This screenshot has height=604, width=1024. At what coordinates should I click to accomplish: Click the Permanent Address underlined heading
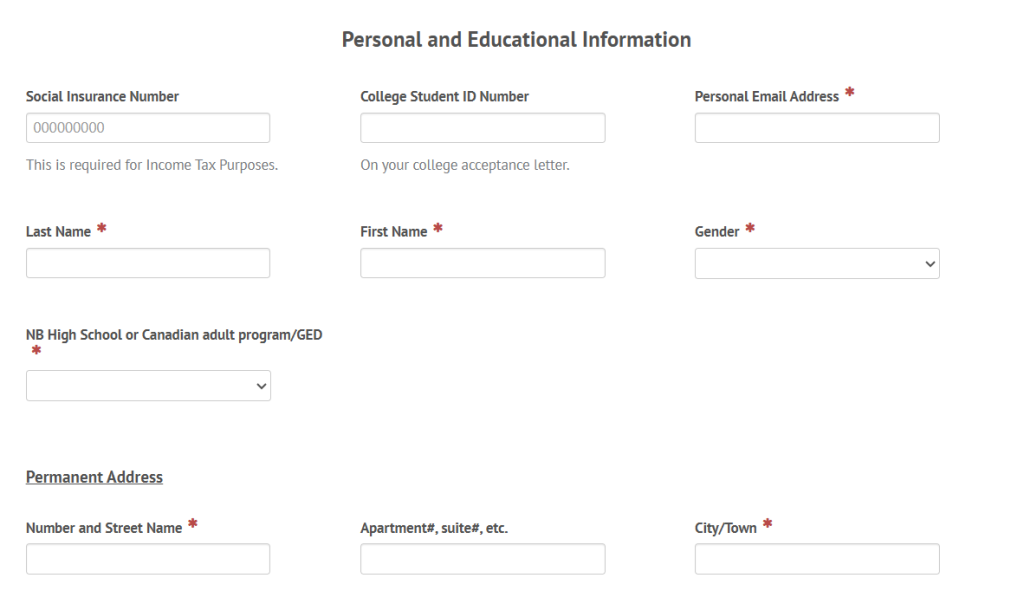click(94, 477)
